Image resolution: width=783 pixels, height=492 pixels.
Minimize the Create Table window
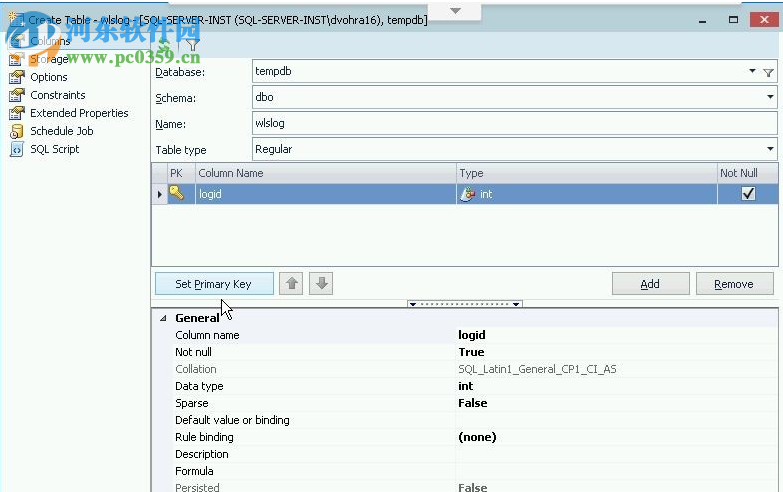click(x=702, y=20)
